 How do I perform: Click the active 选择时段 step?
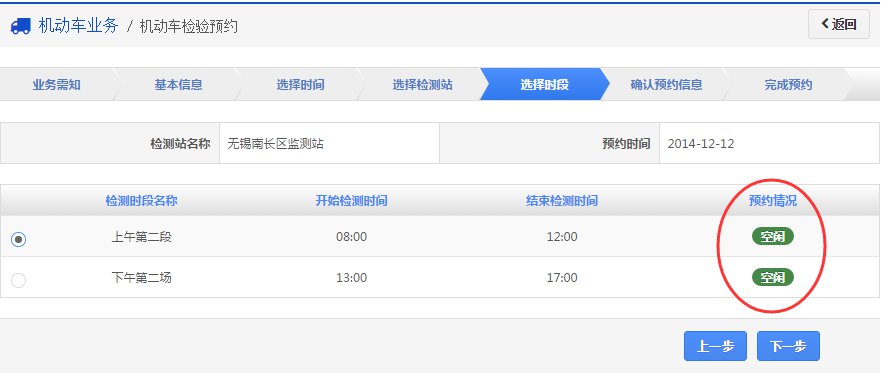coord(544,85)
